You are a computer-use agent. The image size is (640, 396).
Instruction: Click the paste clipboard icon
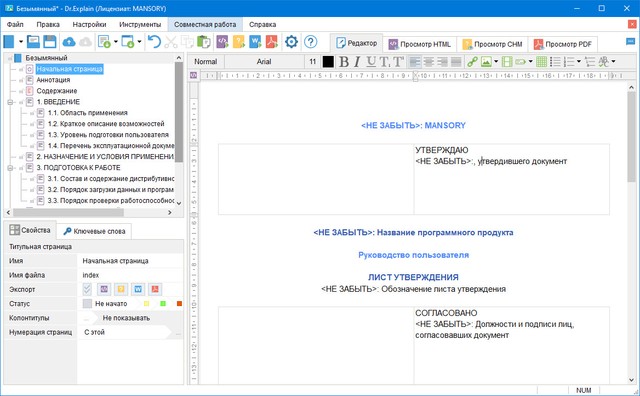click(203, 42)
